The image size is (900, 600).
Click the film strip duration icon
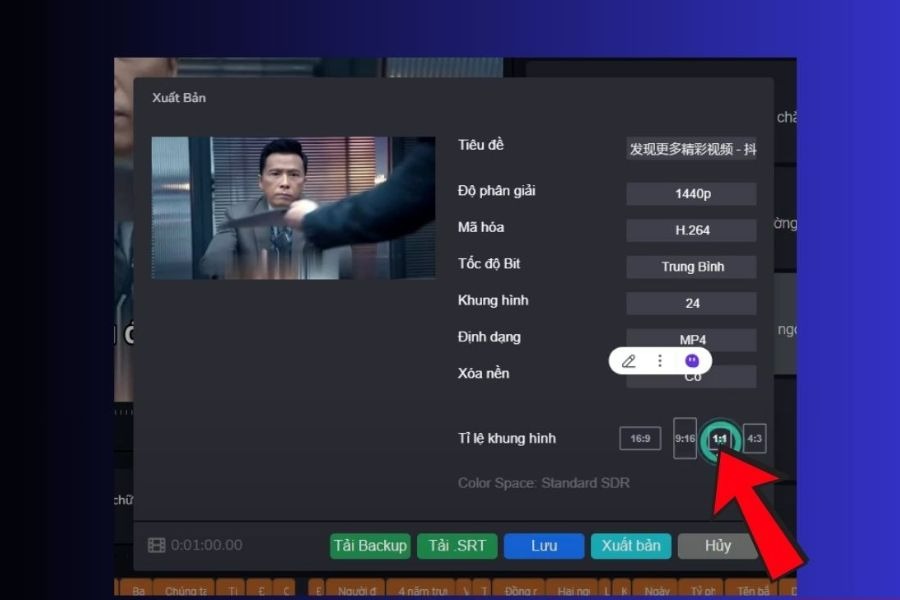[156, 546]
